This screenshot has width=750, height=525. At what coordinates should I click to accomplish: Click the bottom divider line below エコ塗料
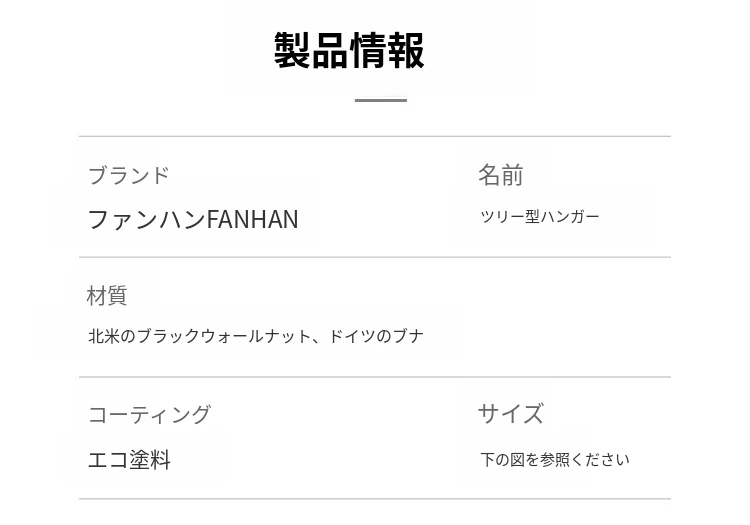[x=374, y=499]
